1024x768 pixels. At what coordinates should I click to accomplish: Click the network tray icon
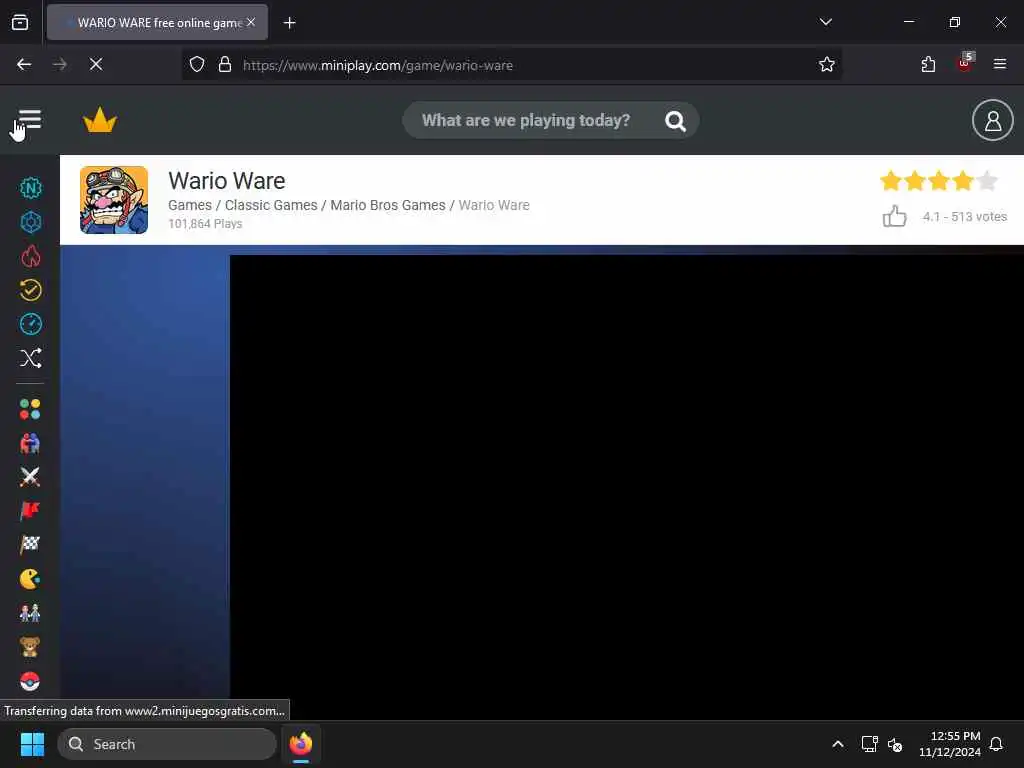coord(869,744)
